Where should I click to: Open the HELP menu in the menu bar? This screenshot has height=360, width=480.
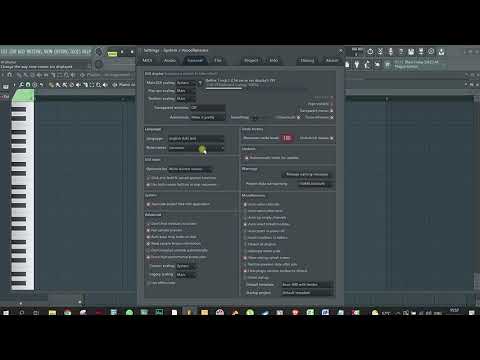click(x=87, y=52)
